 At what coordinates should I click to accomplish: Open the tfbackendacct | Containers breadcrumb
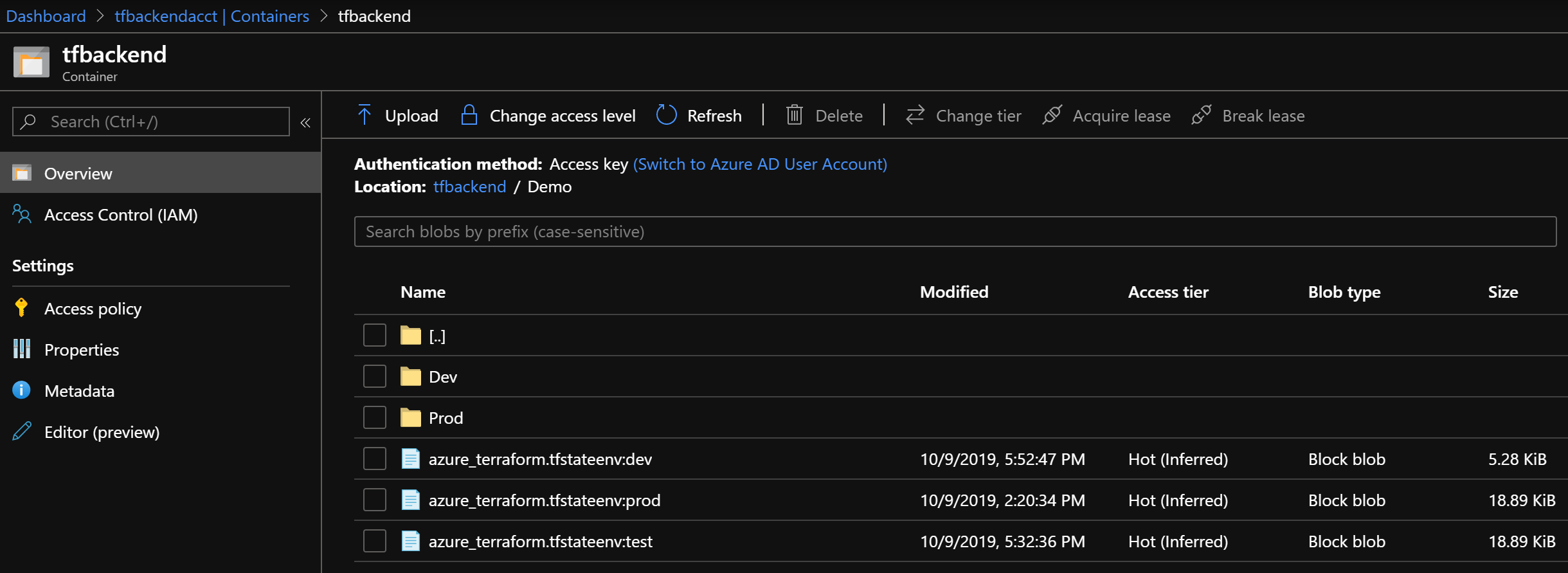pos(212,16)
